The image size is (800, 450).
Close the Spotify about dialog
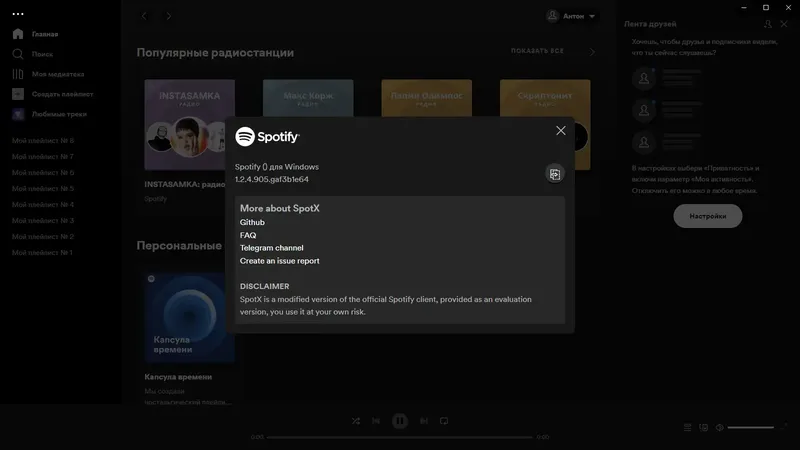point(560,131)
